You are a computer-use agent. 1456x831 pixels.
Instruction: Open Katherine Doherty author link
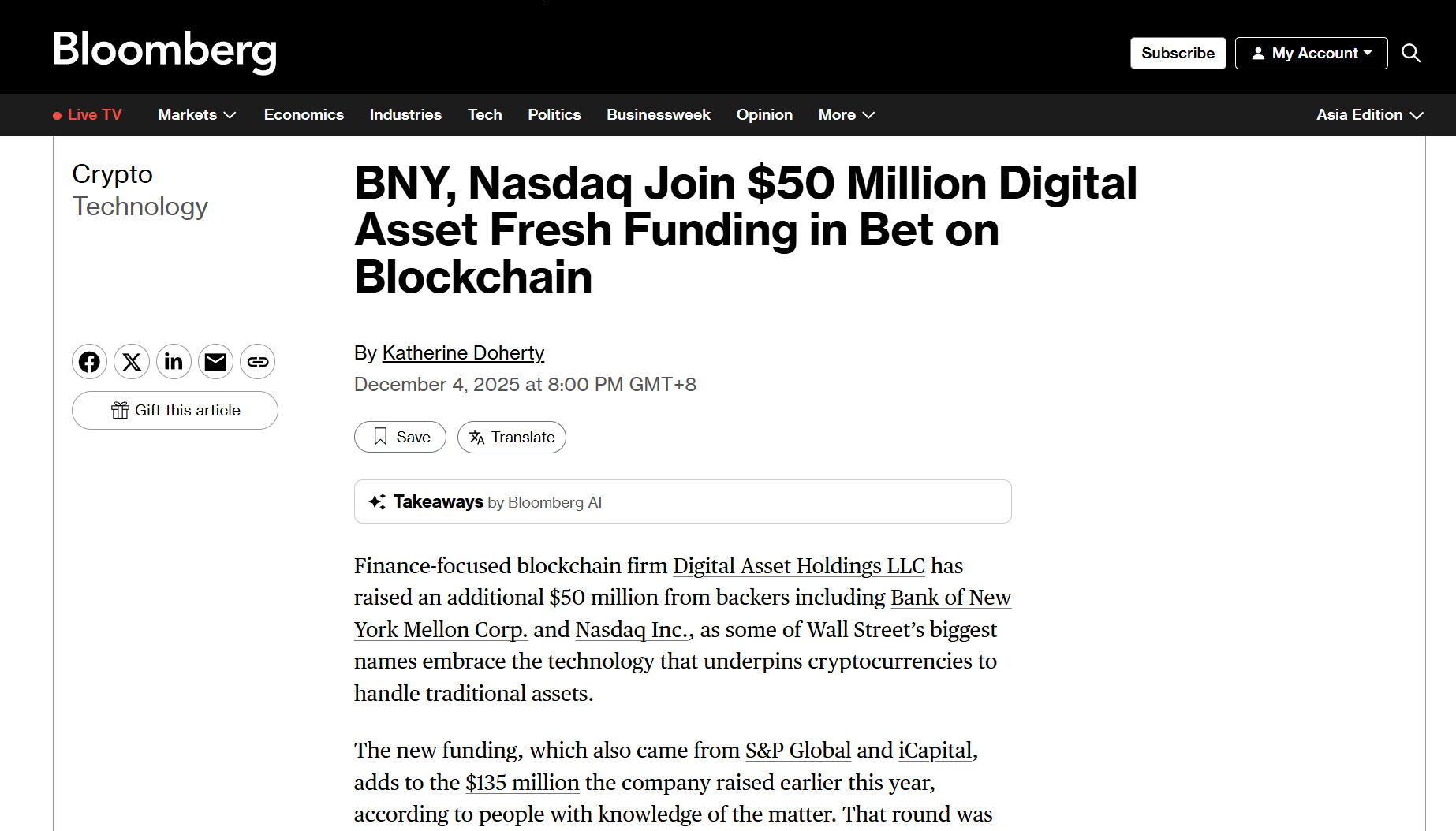click(x=463, y=352)
